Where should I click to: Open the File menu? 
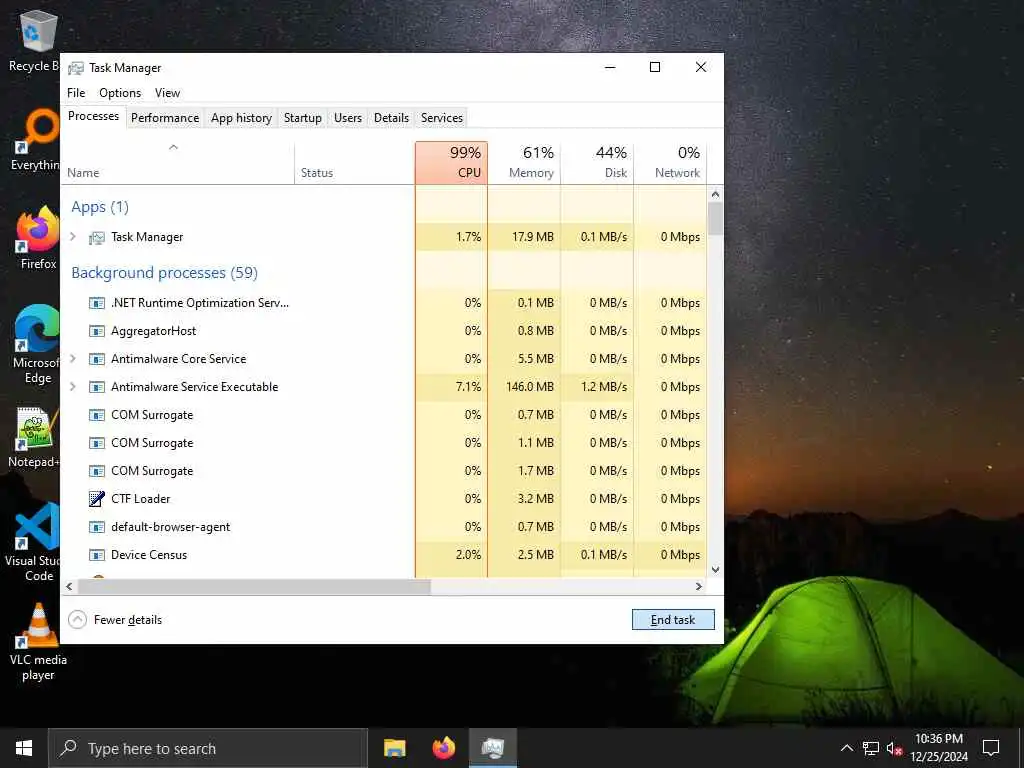click(76, 93)
